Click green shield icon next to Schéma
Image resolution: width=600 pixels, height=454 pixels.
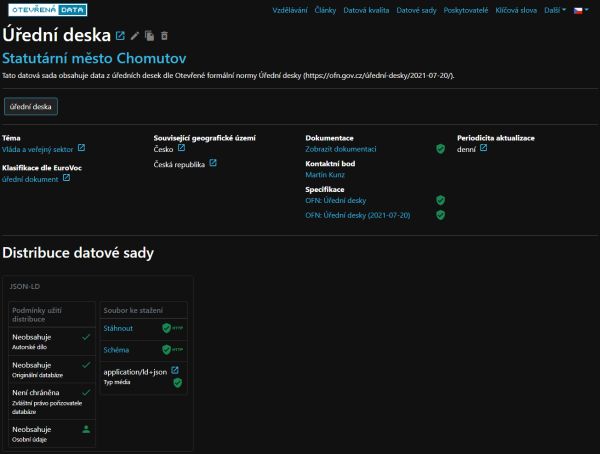(x=166, y=349)
